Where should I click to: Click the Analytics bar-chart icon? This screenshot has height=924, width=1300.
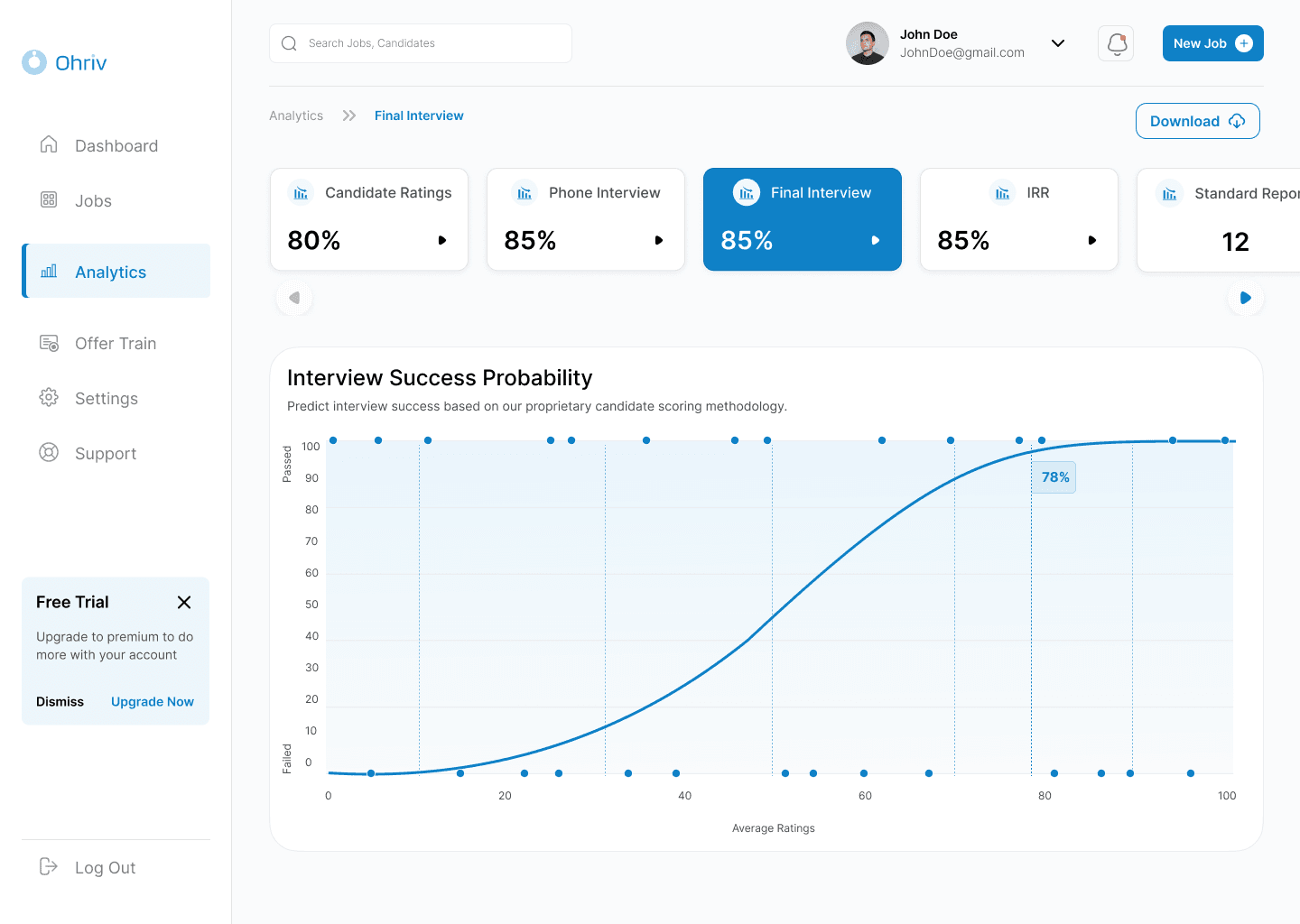click(x=49, y=271)
